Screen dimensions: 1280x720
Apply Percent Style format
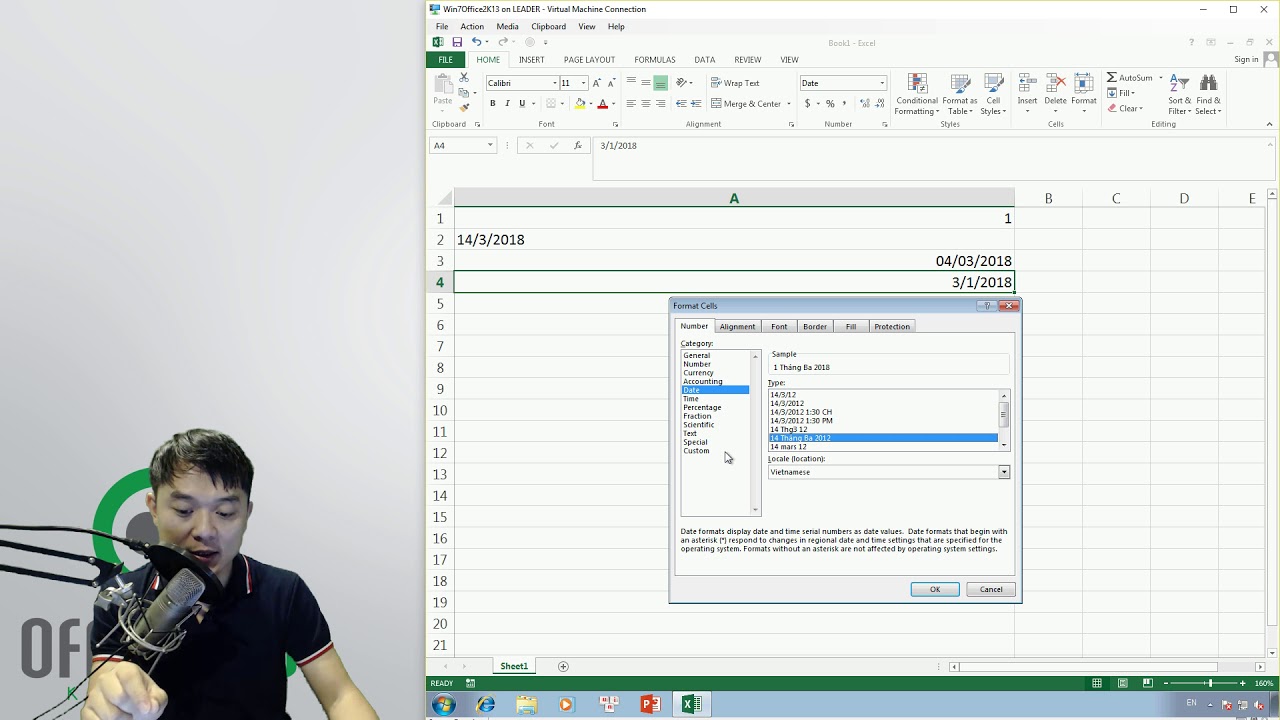pos(829,103)
